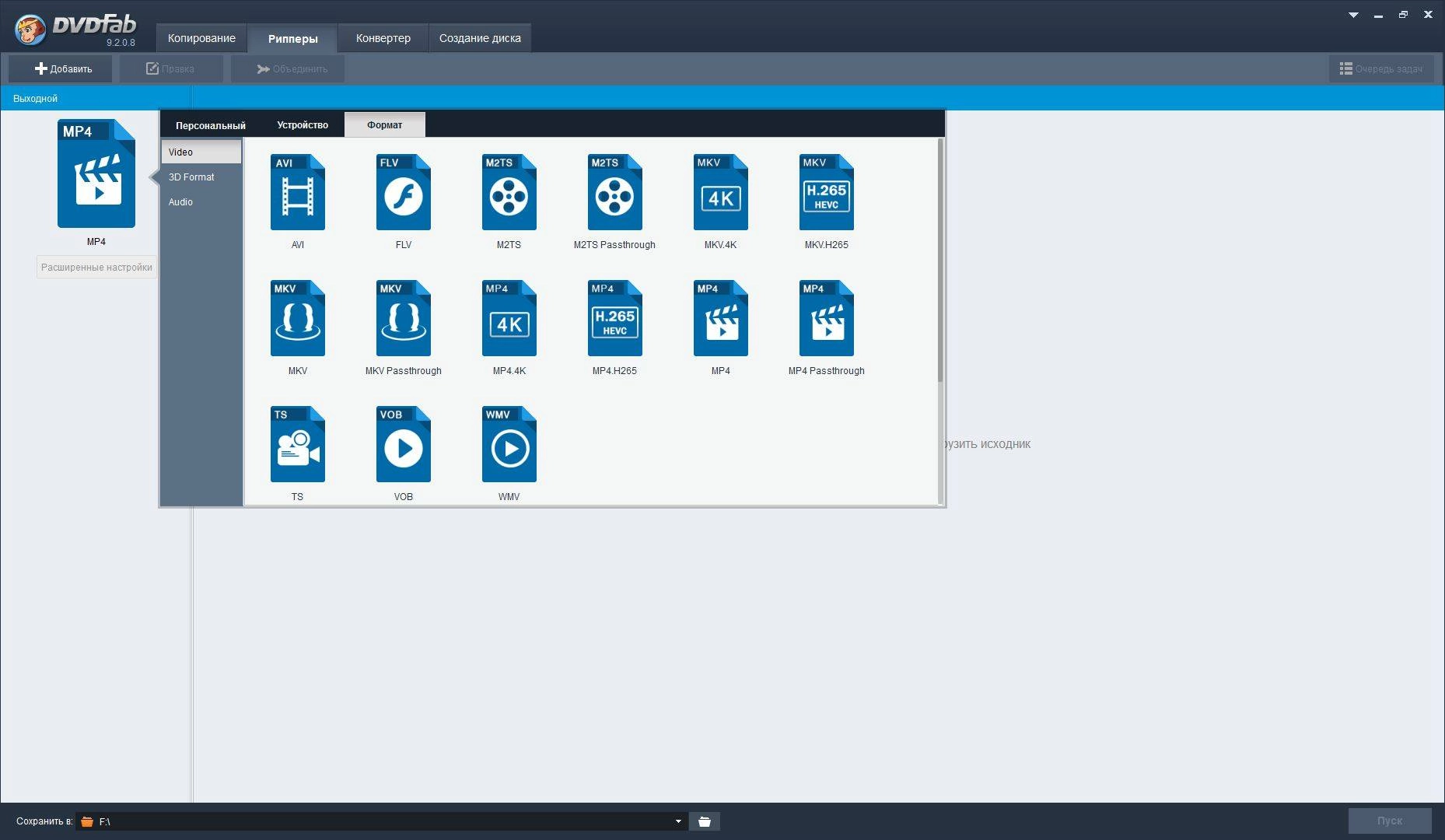This screenshot has height=840, width=1445.
Task: Open the Создание диска tab
Action: (x=480, y=38)
